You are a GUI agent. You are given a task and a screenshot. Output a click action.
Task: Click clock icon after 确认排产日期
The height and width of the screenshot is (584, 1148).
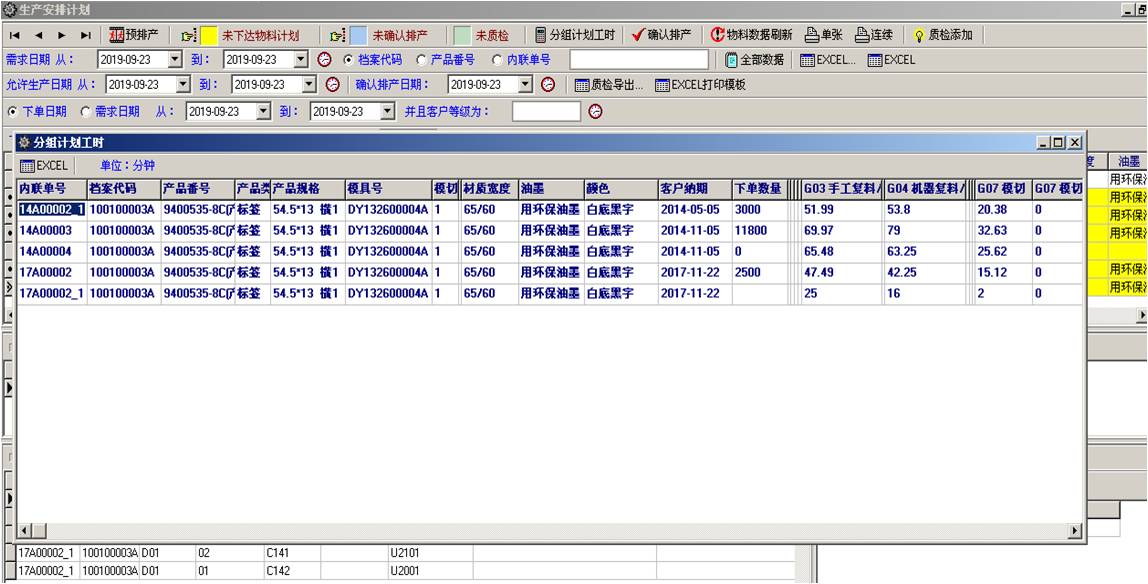coord(548,85)
